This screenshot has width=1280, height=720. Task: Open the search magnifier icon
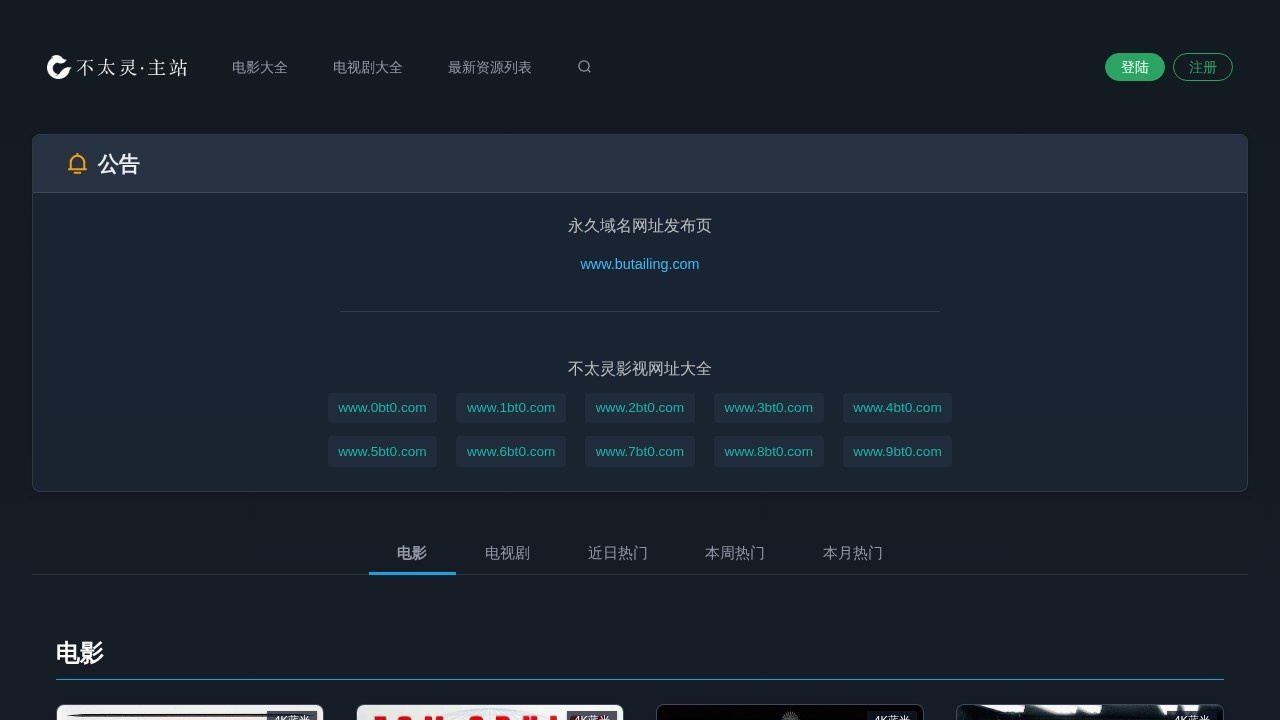click(x=584, y=67)
